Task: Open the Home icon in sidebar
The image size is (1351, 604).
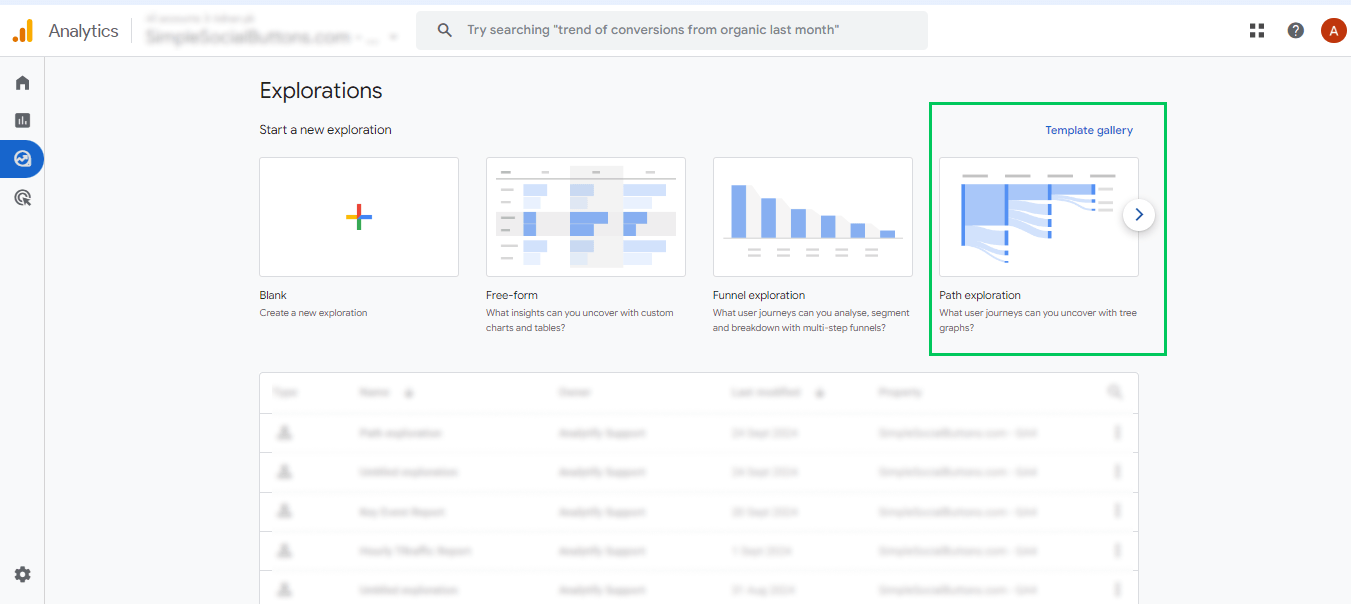Action: click(22, 83)
